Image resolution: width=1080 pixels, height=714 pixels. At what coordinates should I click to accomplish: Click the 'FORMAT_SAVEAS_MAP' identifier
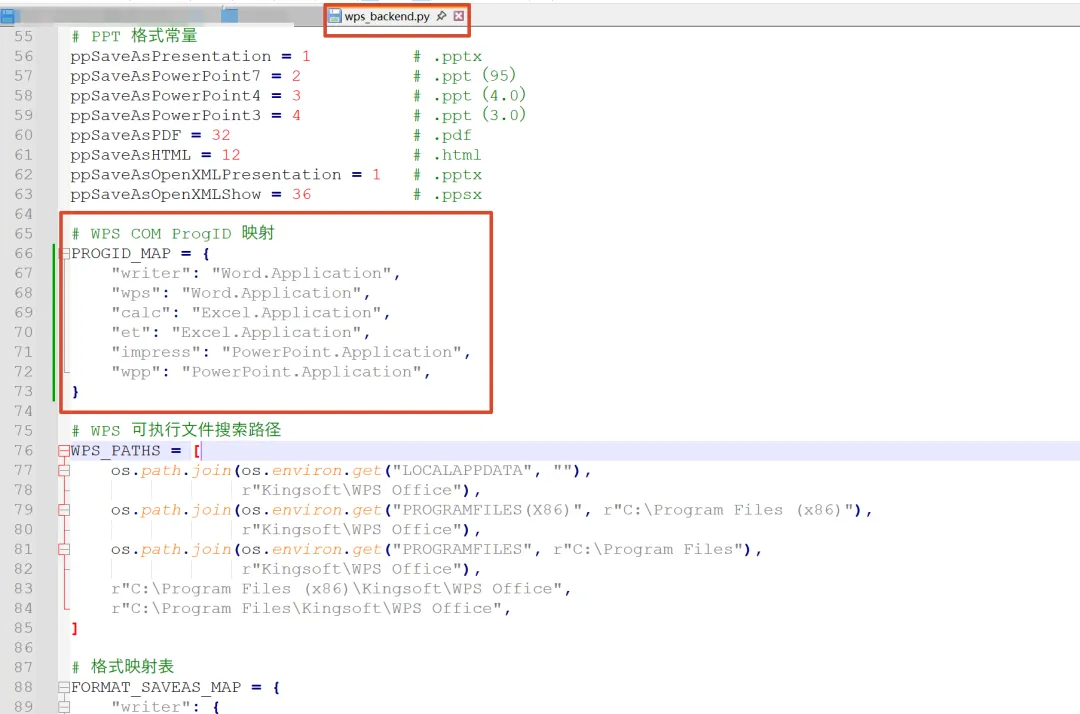(156, 687)
